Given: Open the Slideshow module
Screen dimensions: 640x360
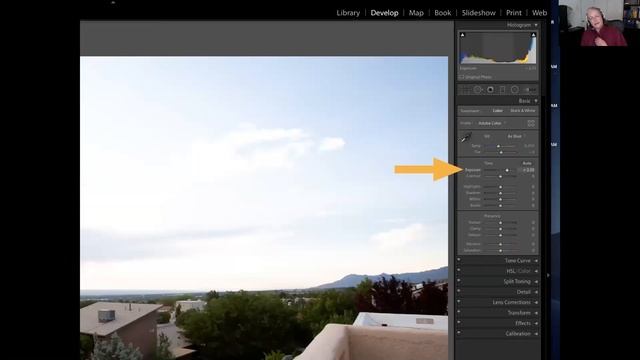Looking at the screenshot, I should tap(478, 13).
